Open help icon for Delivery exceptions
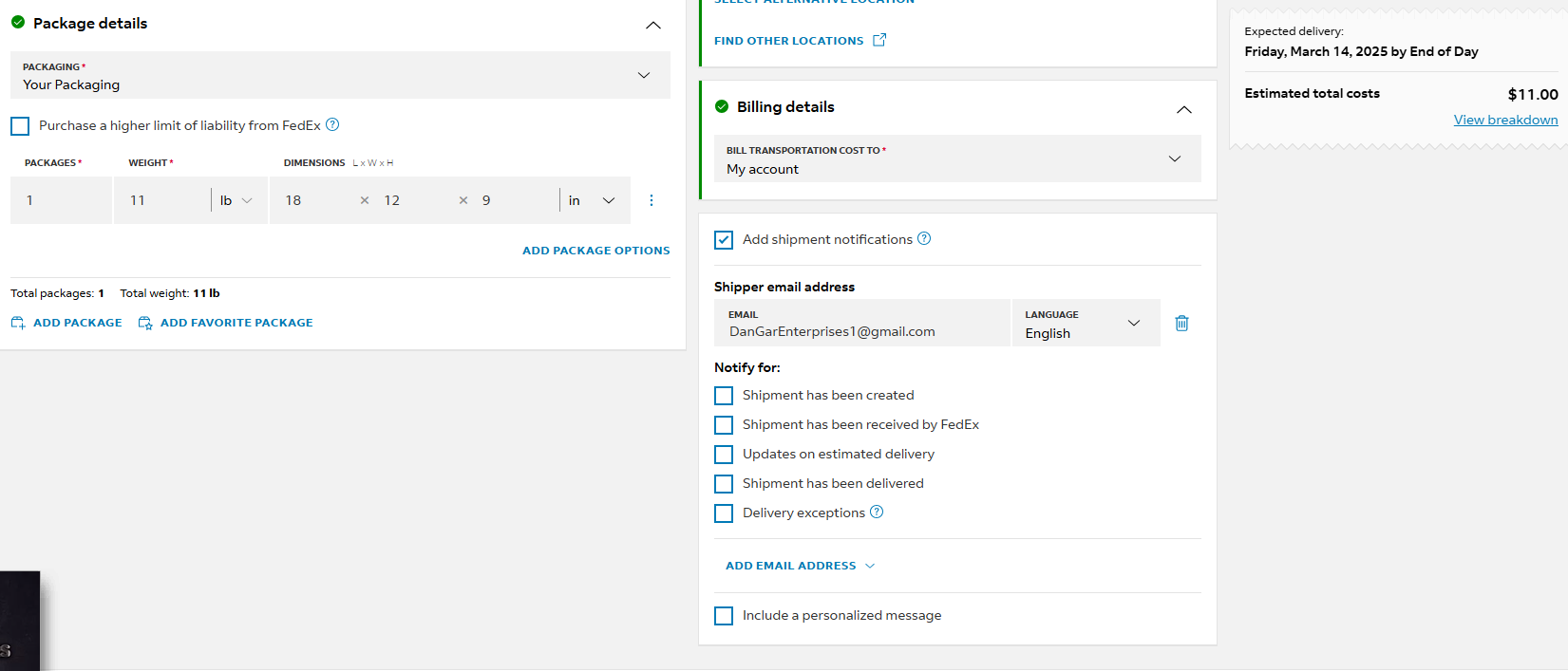 tap(877, 512)
